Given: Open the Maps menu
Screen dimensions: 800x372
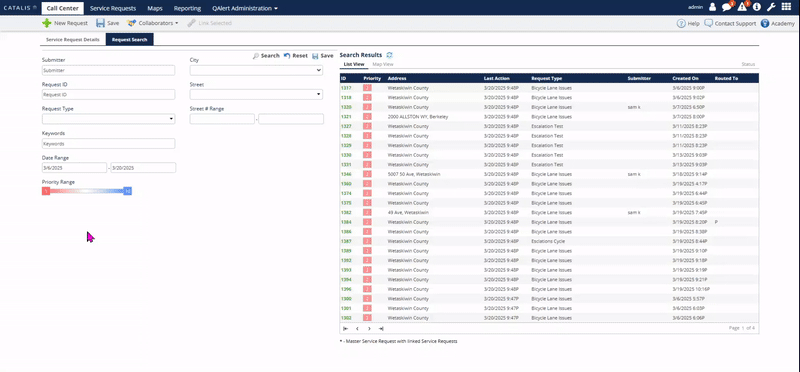Looking at the screenshot, I should coord(155,8).
